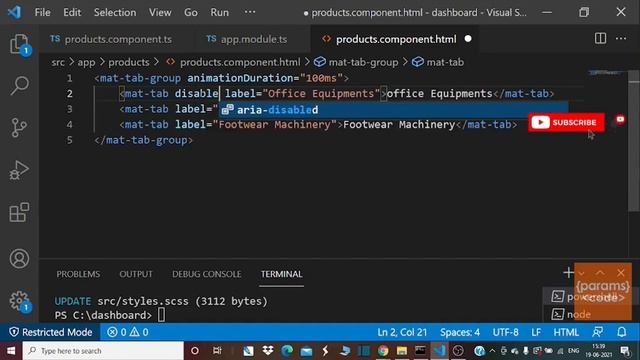Open the Run and Debug view
This screenshot has width=640, height=360.
[19, 170]
